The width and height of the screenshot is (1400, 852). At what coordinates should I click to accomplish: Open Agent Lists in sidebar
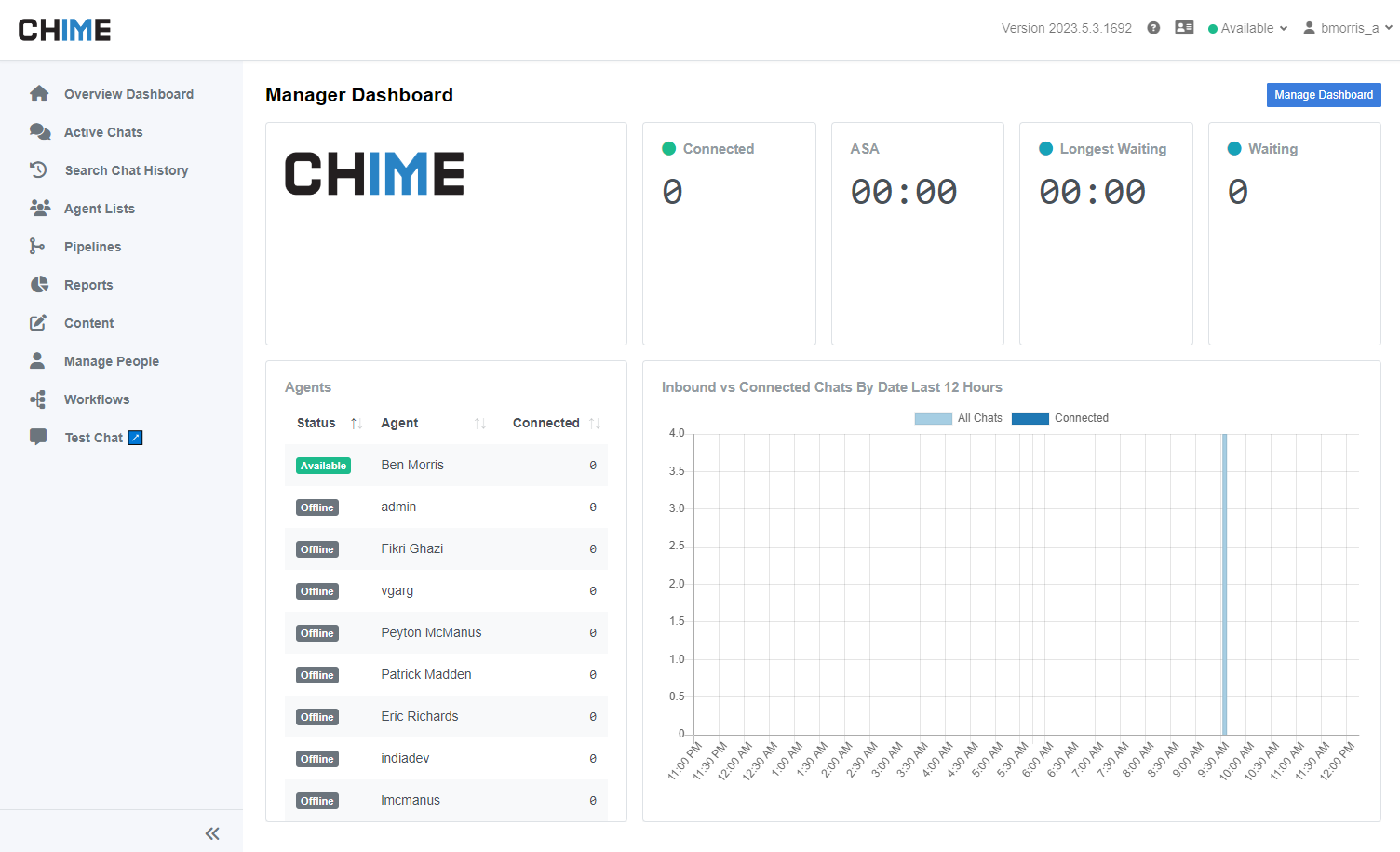pyautogui.click(x=99, y=209)
